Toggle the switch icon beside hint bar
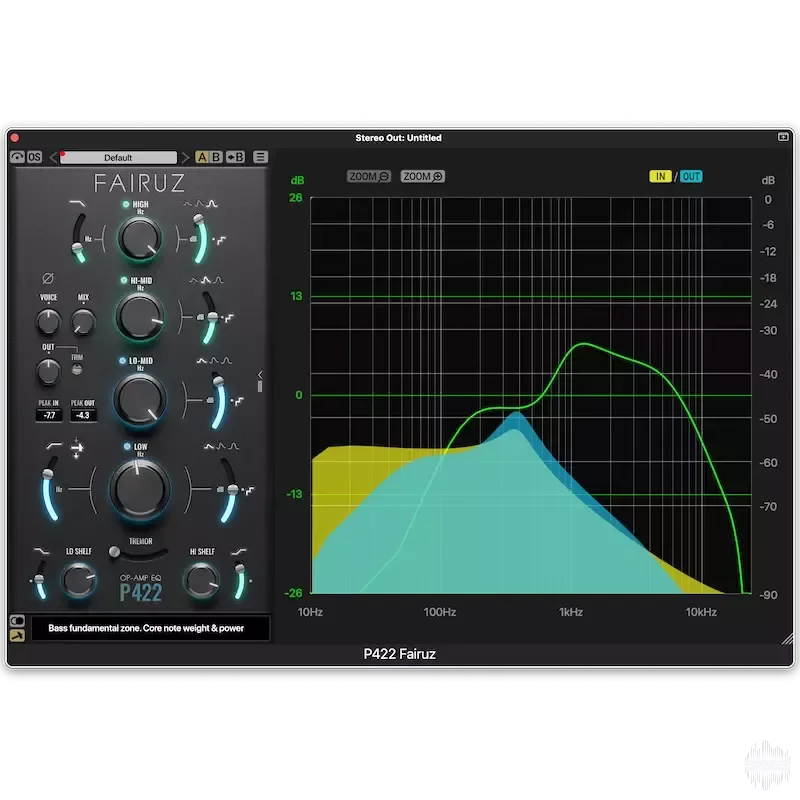This screenshot has width=800, height=800. pyautogui.click(x=17, y=621)
